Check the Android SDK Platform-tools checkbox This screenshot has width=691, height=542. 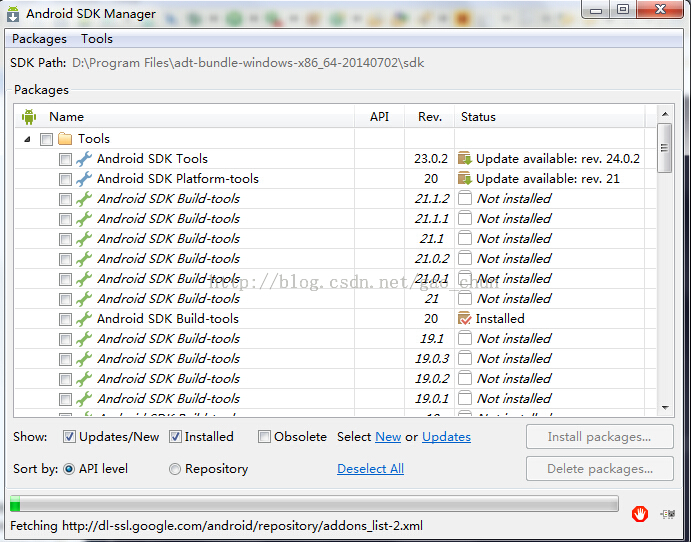tap(65, 179)
